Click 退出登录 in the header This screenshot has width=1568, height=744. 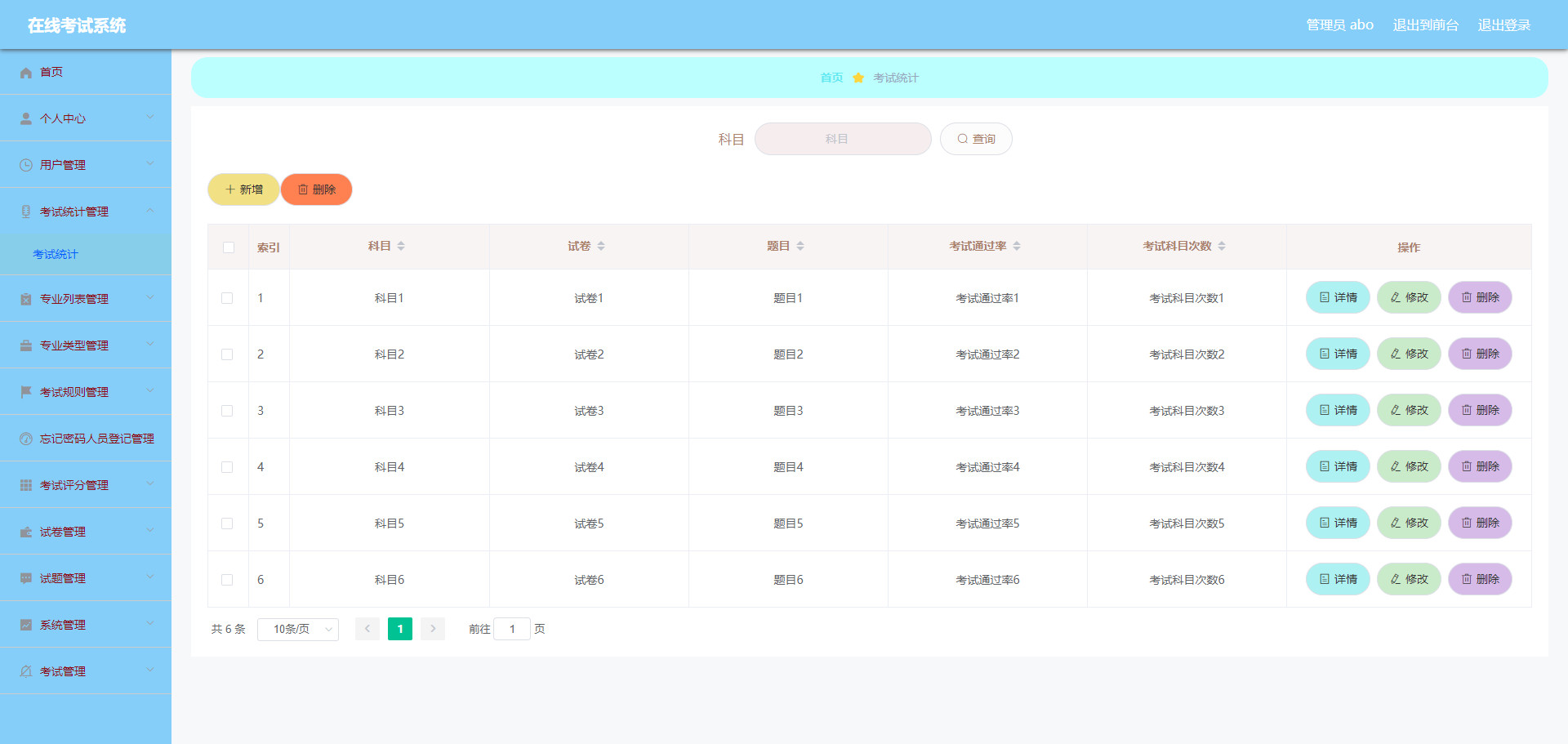[1504, 25]
